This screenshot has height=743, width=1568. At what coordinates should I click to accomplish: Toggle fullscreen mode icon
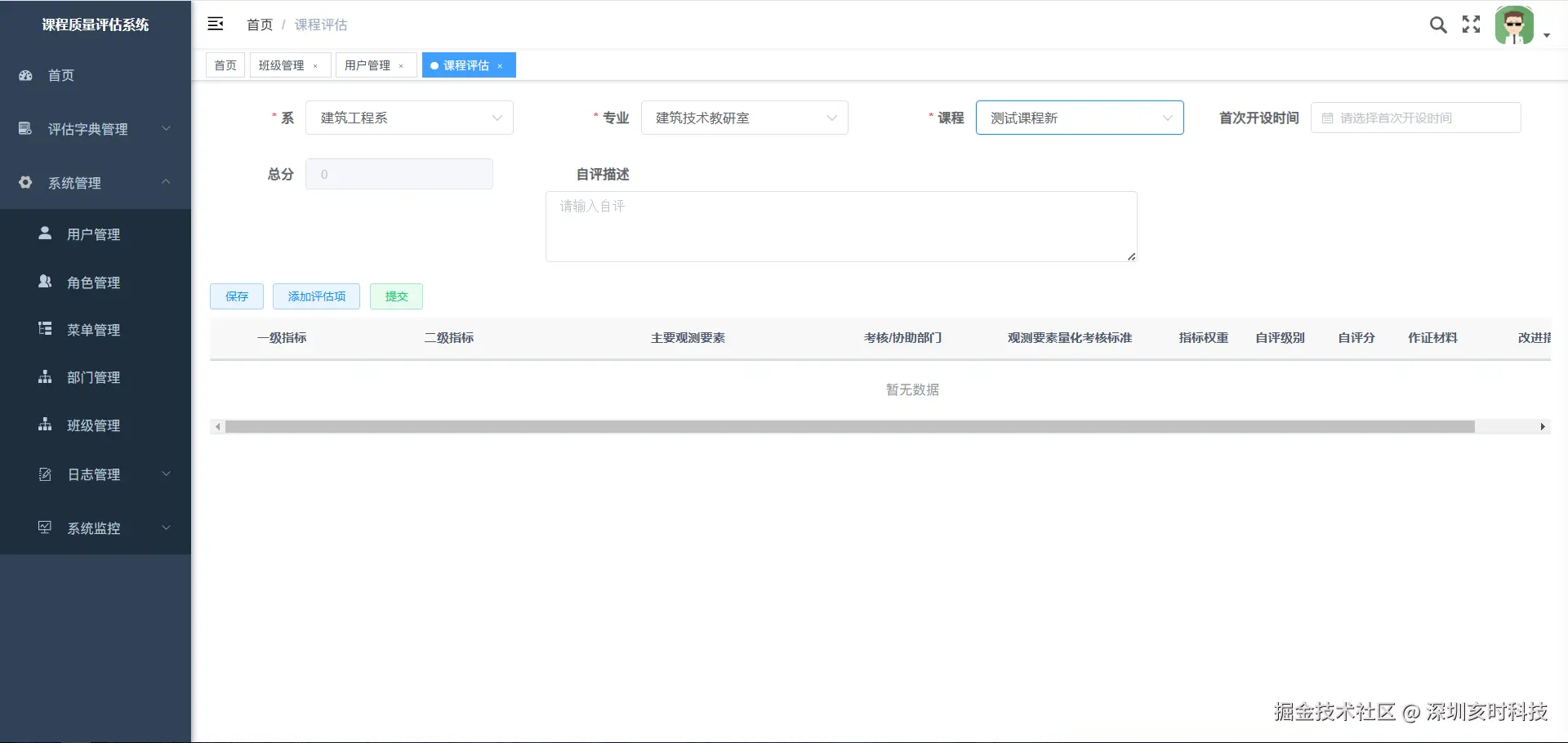pyautogui.click(x=1471, y=24)
